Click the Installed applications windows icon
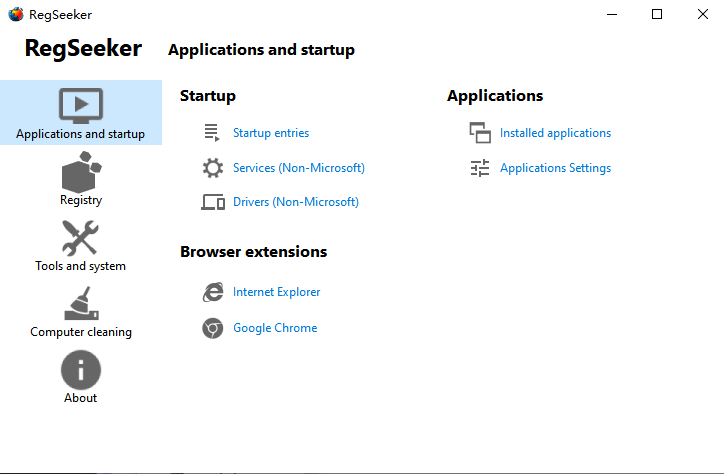 tap(479, 133)
